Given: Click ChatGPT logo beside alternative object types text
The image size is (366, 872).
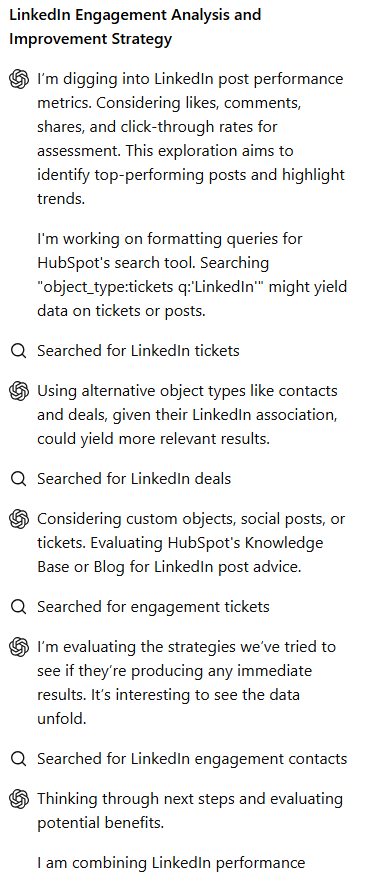Looking at the screenshot, I should tap(19, 391).
